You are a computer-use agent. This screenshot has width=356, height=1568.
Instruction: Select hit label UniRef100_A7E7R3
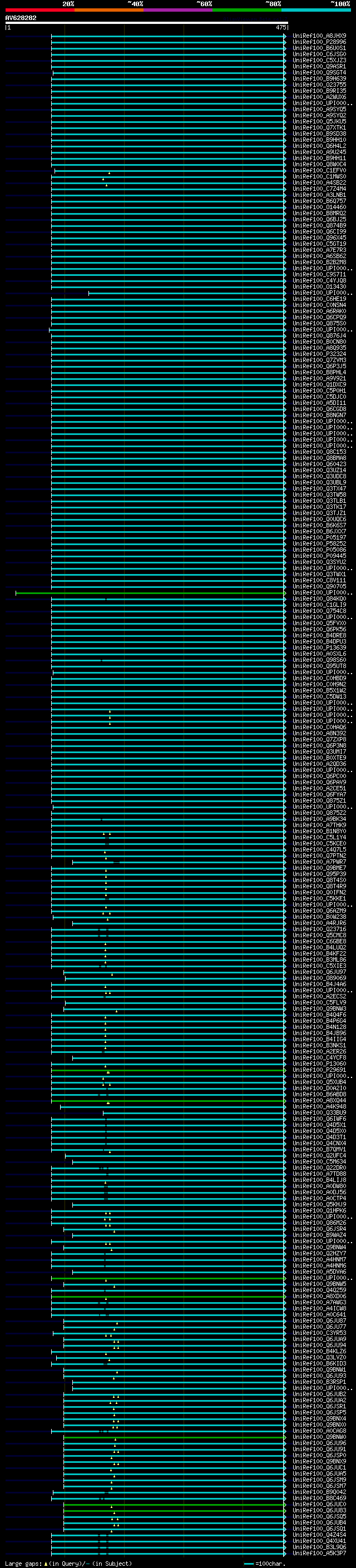tap(319, 250)
